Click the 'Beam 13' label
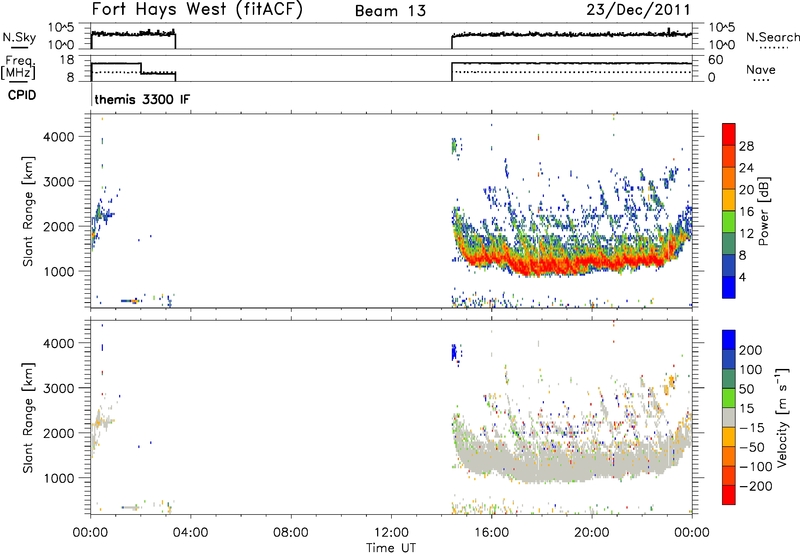Screen dimensions: 800x554 tap(390, 11)
